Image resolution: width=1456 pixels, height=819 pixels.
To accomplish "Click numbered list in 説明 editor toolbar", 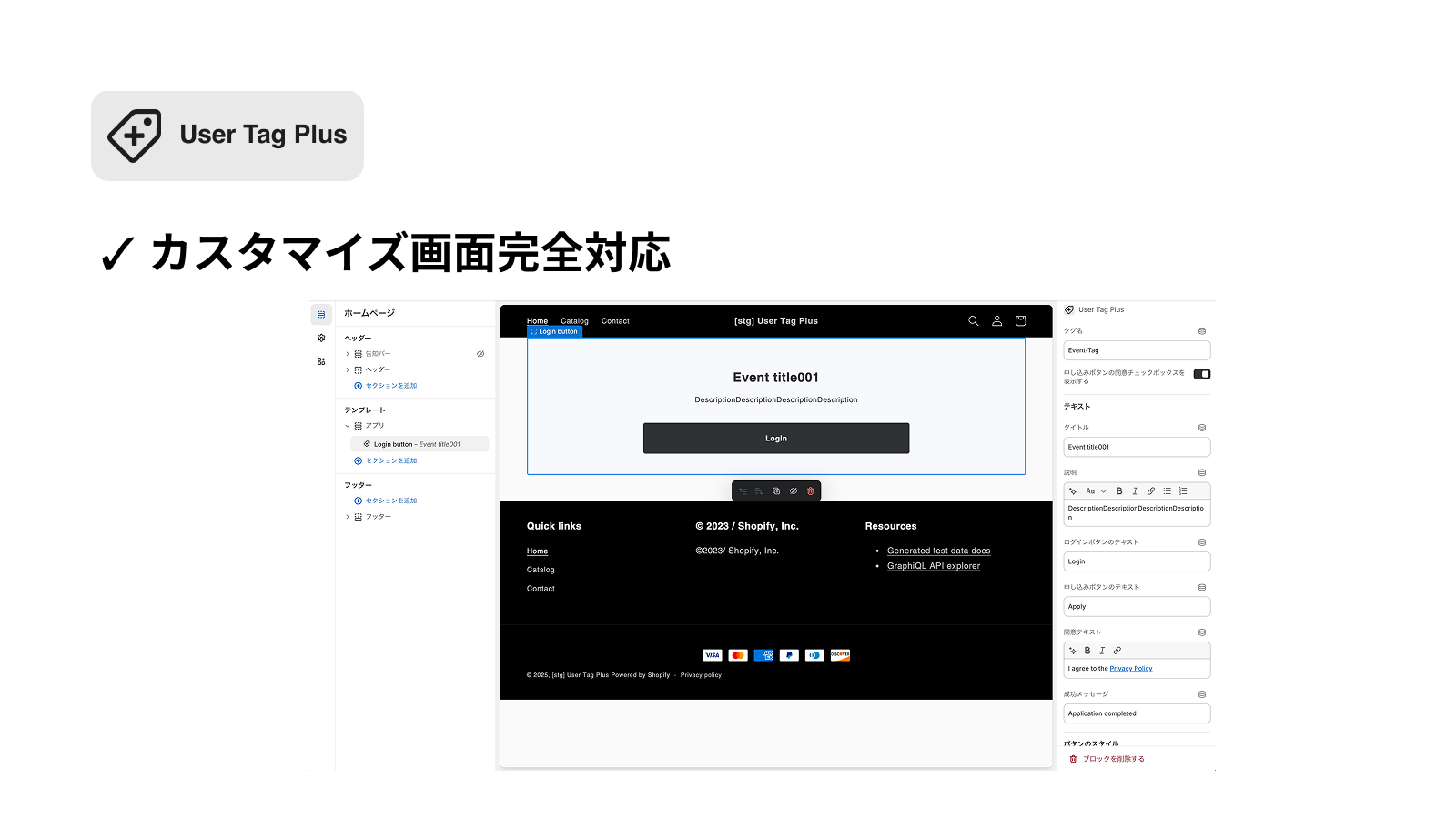I will point(1183,491).
